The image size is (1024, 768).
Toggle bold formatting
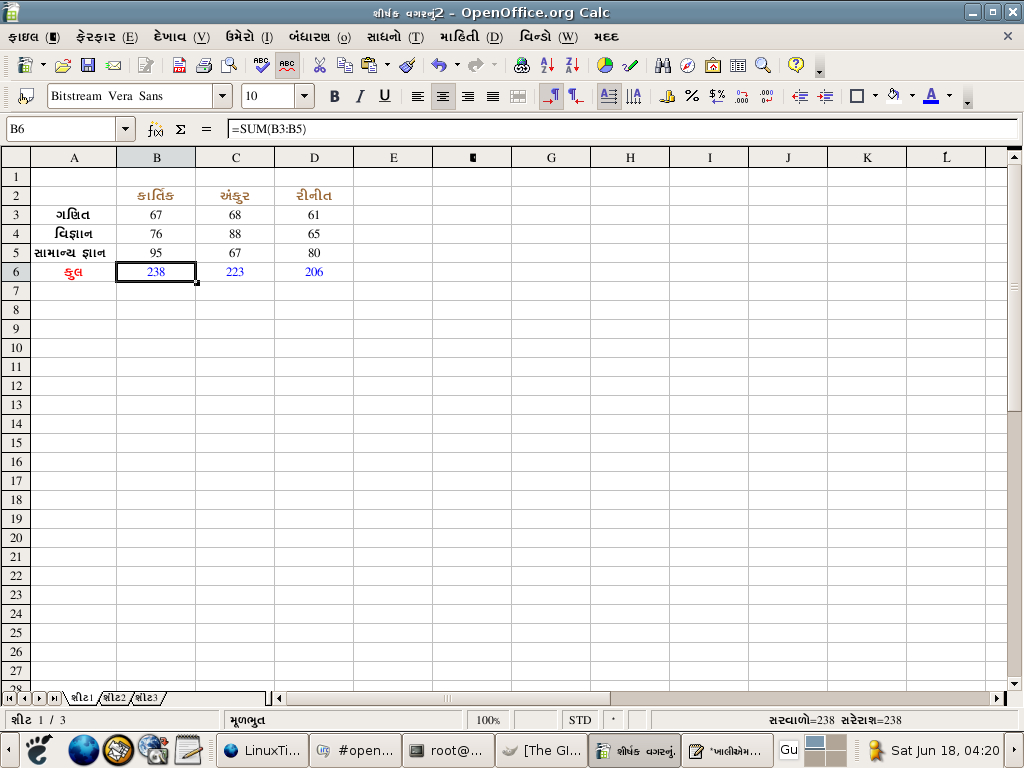click(x=335, y=96)
